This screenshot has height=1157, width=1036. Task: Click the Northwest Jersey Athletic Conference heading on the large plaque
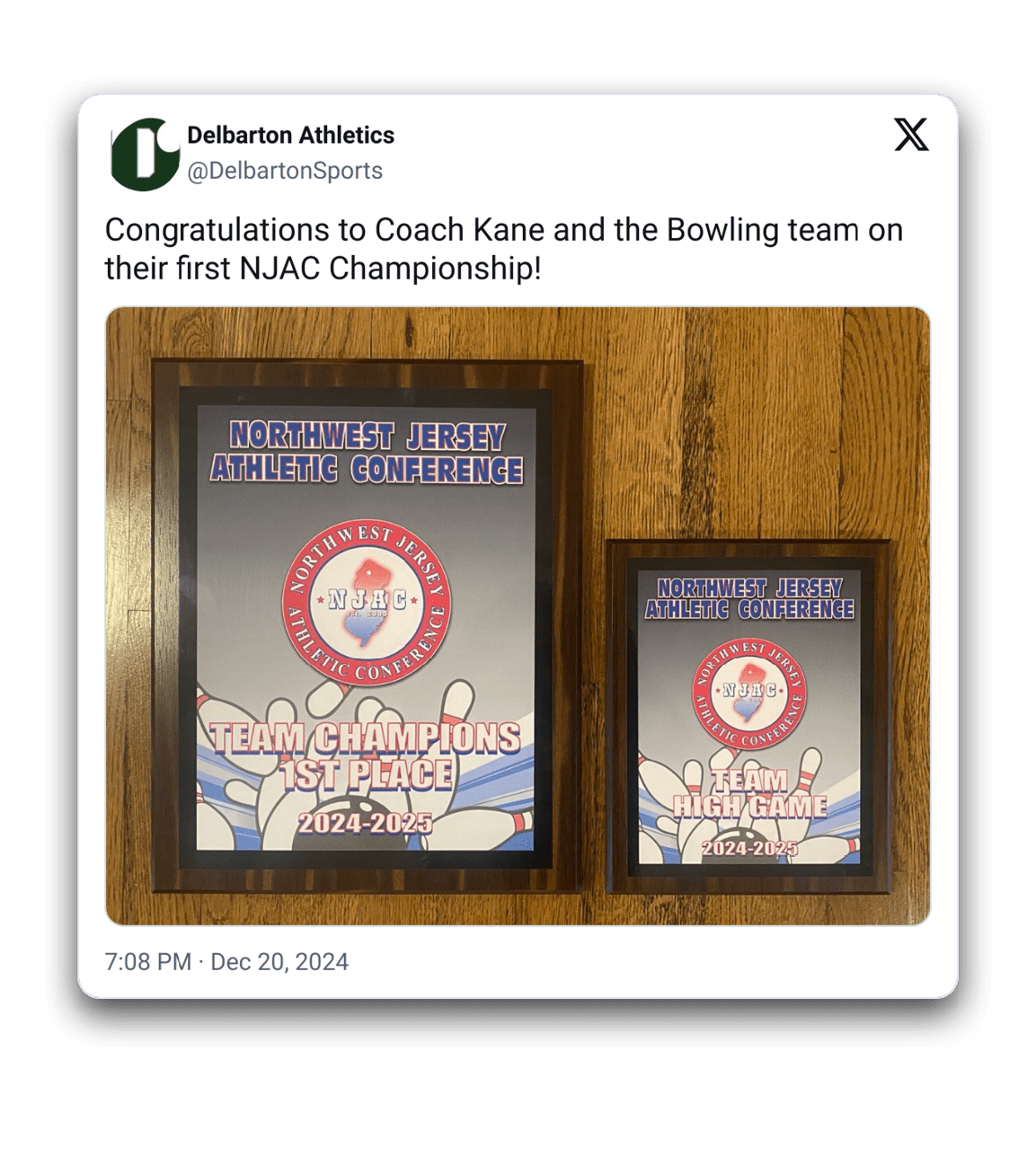click(x=367, y=453)
